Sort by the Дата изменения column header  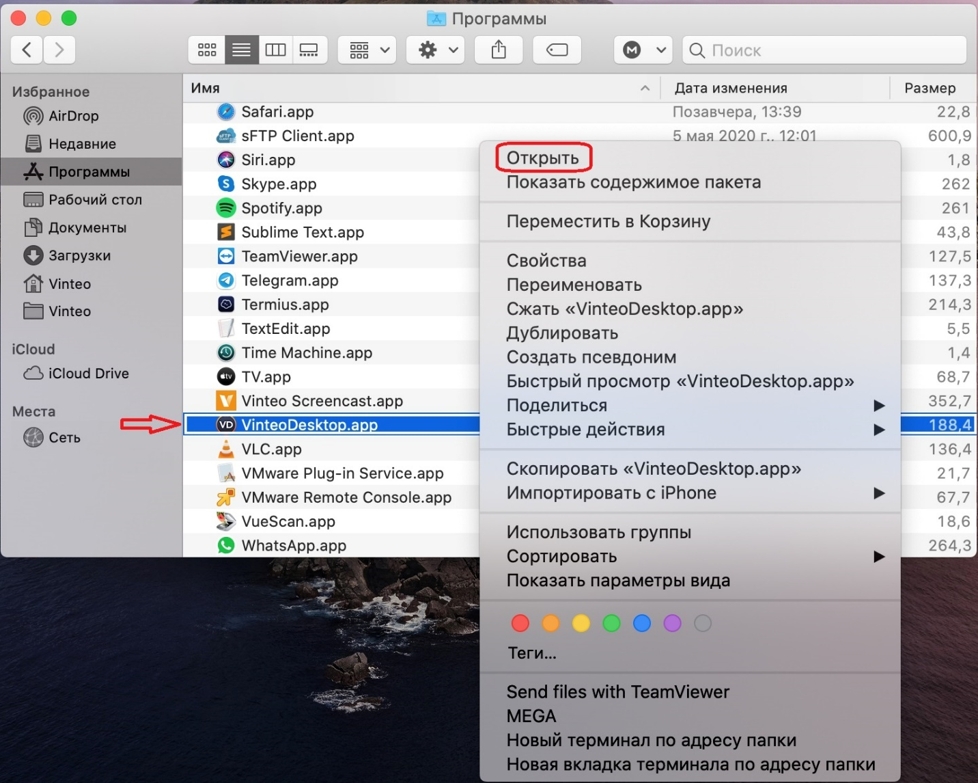[x=774, y=88]
